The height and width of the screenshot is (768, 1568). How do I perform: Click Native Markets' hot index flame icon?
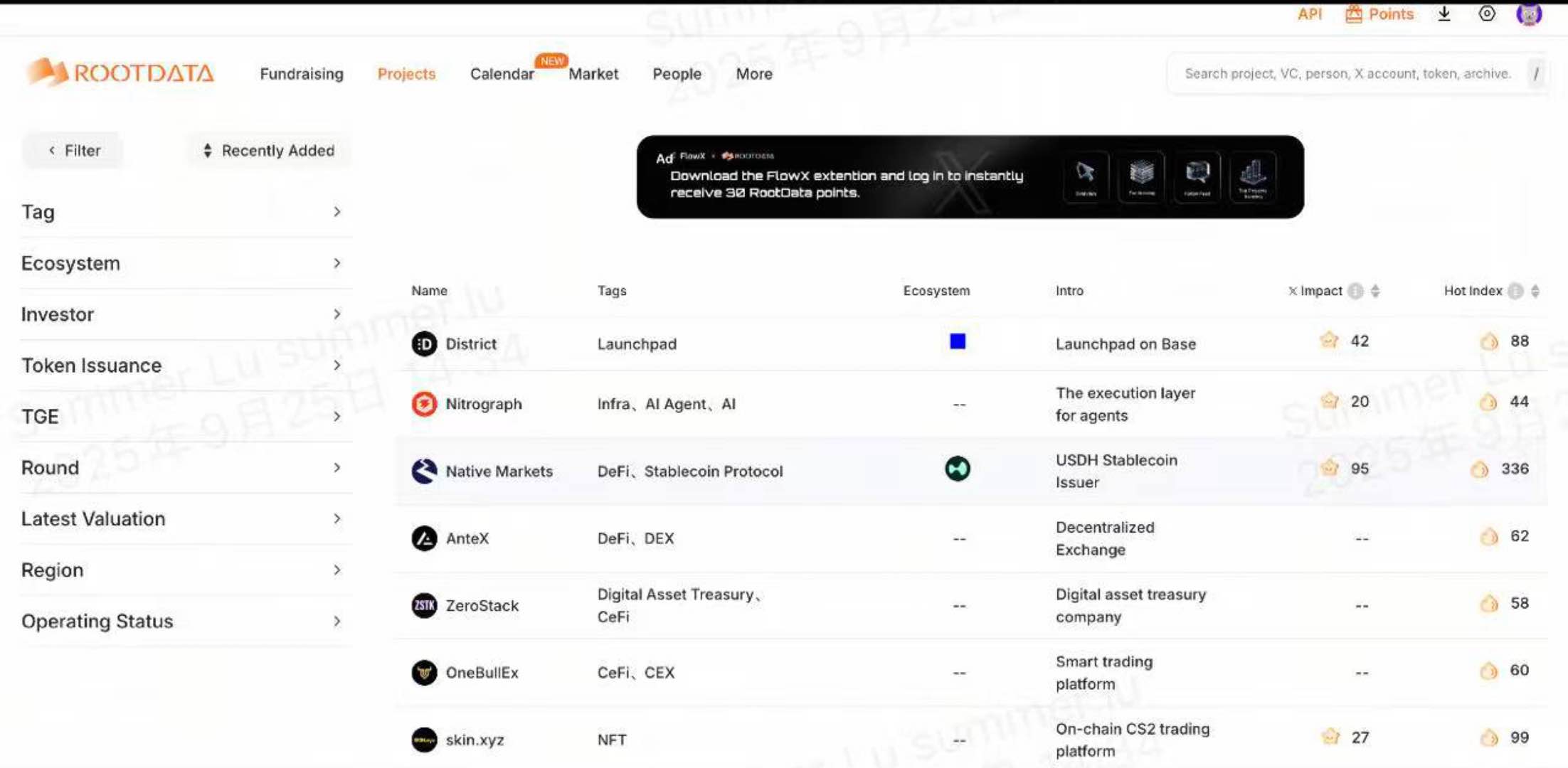pyautogui.click(x=1480, y=469)
